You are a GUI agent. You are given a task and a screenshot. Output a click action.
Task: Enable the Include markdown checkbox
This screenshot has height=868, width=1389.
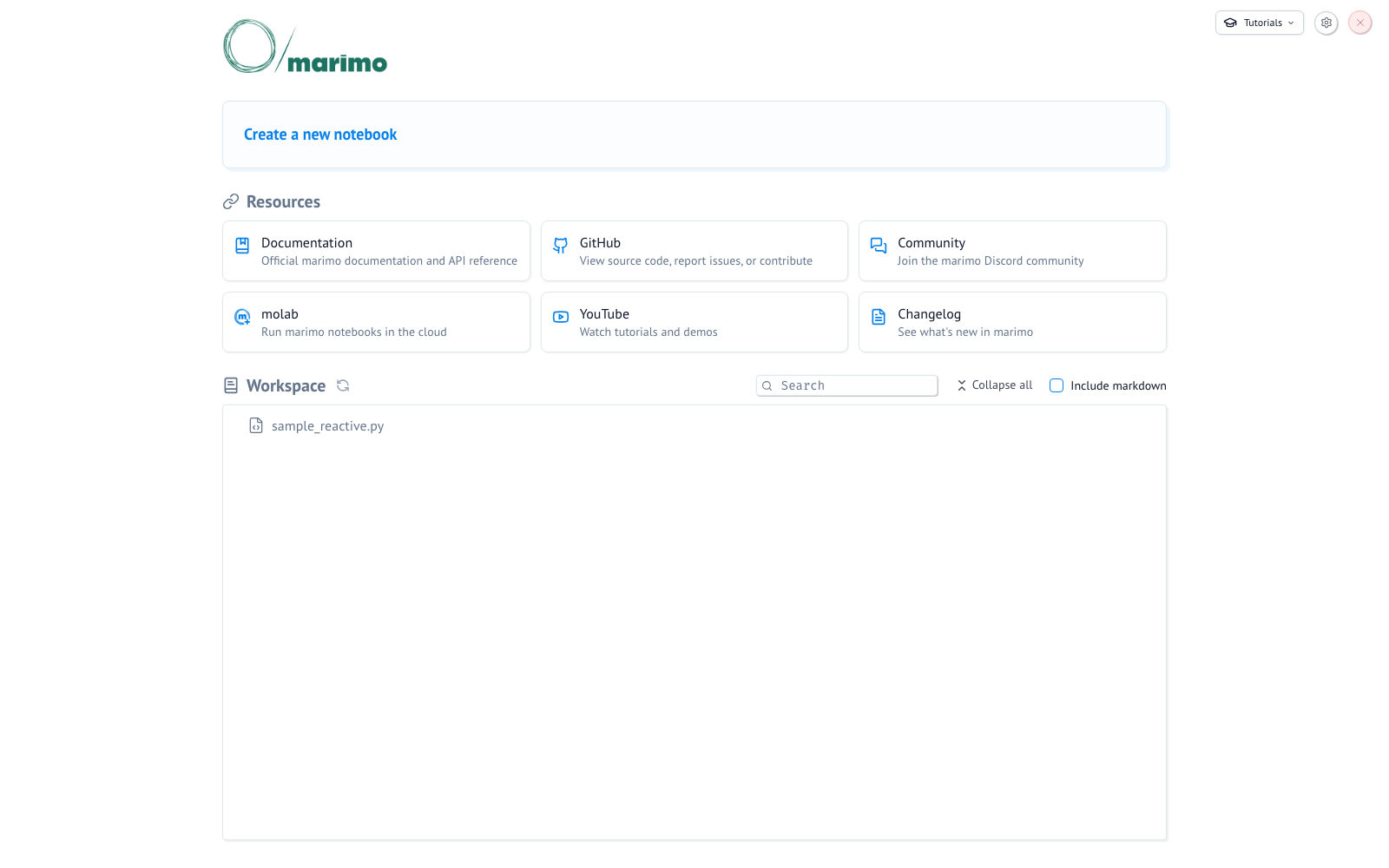1057,385
